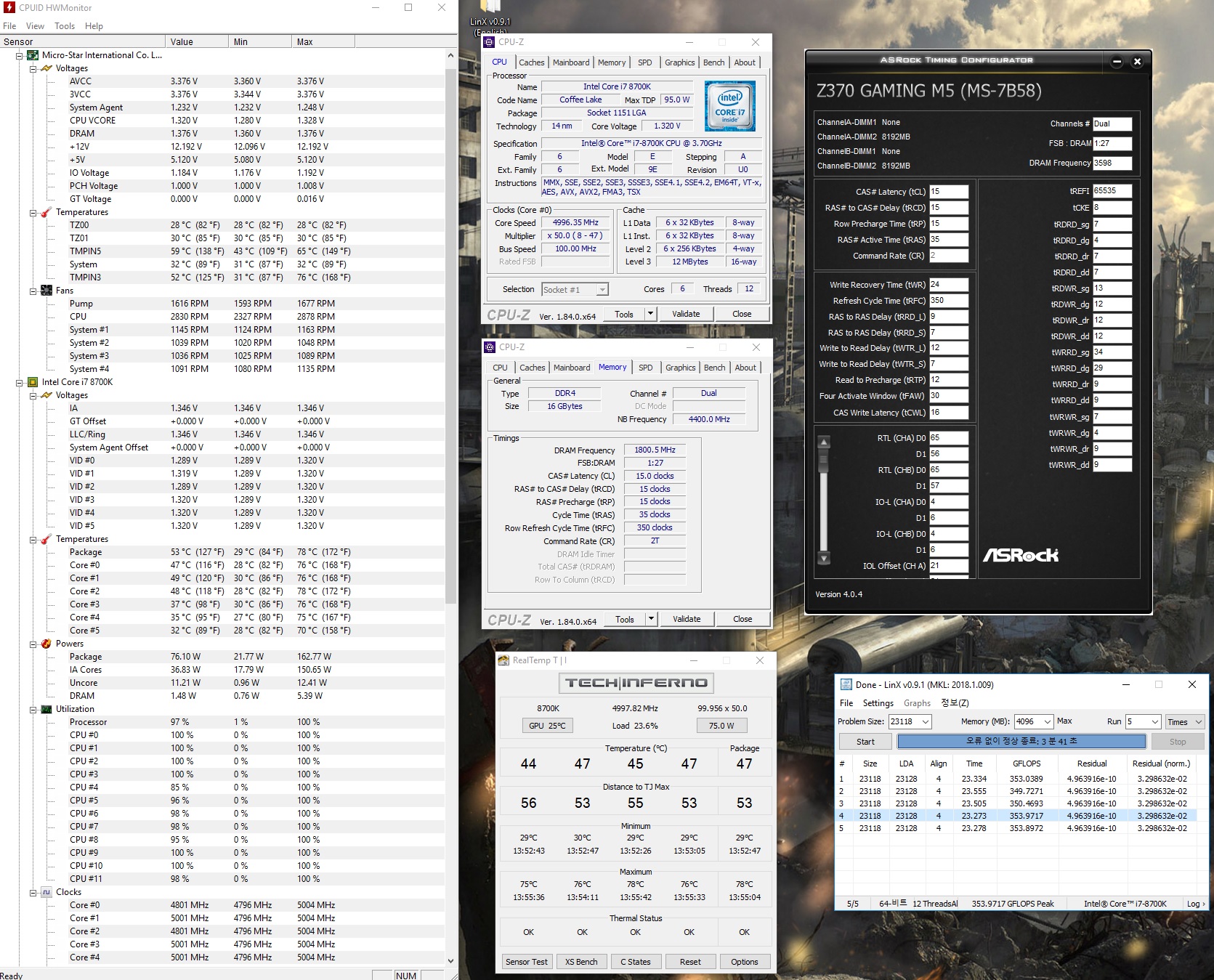Click the Sensor Test button in RealTemp
The image size is (1214, 980).
click(x=527, y=962)
